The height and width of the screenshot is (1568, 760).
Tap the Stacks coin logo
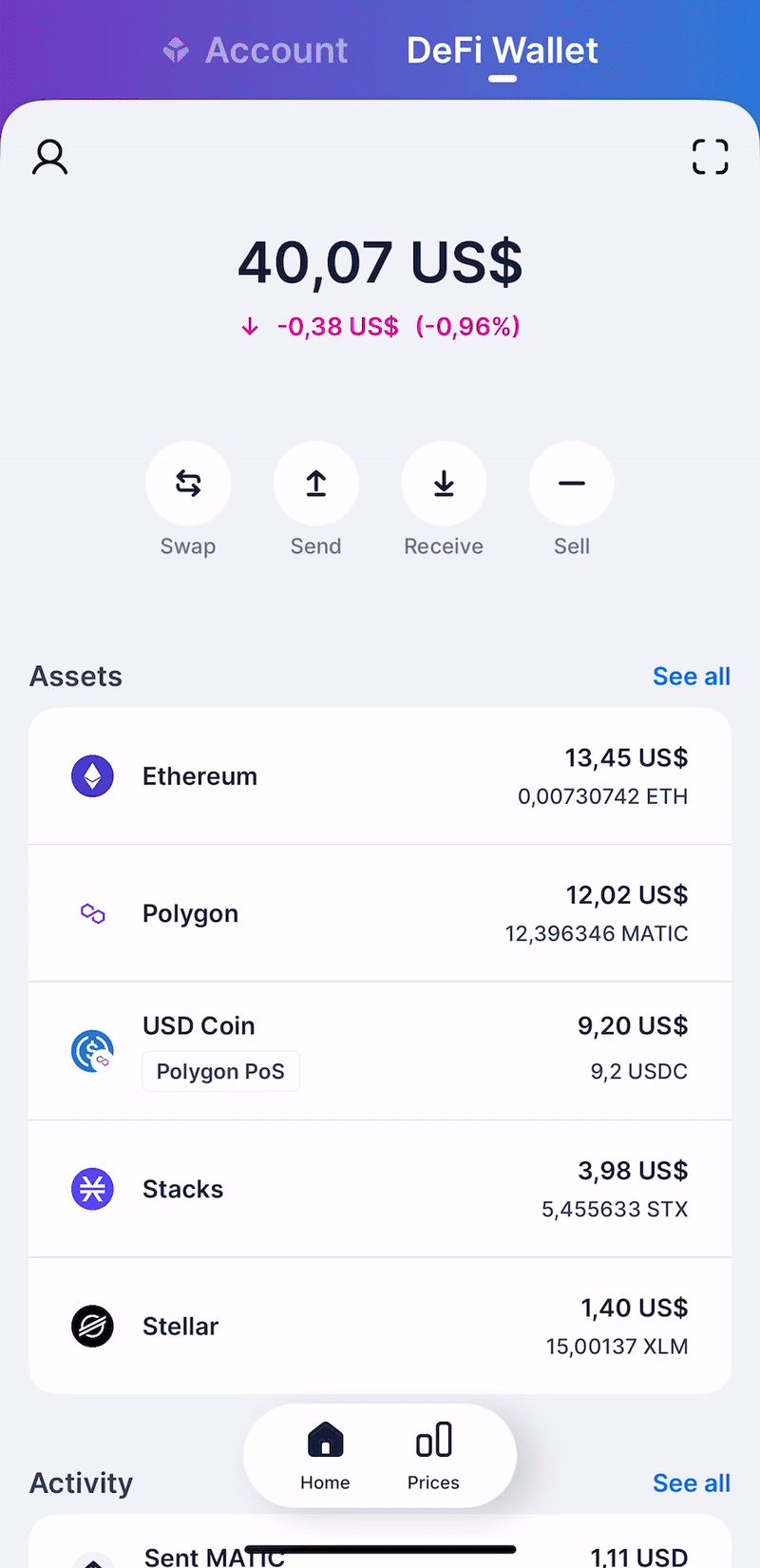coord(92,1189)
